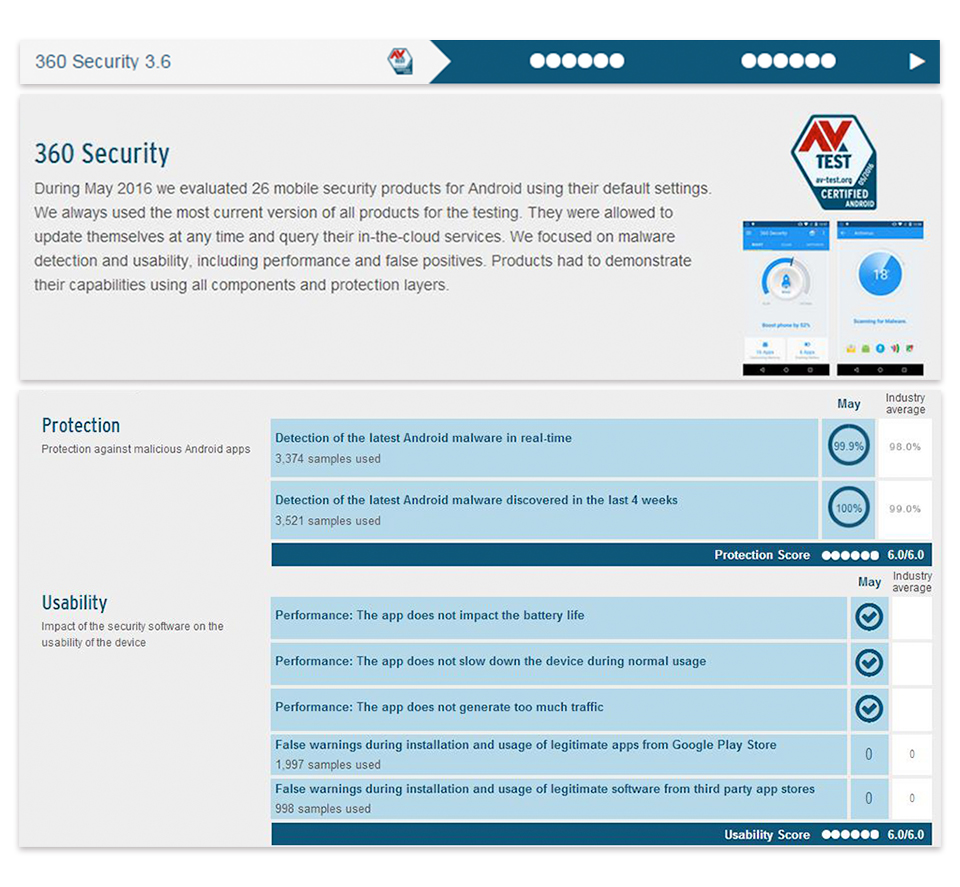The width and height of the screenshot is (960, 887).
Task: Select 'Impact of the security software' description
Action: (x=132, y=635)
